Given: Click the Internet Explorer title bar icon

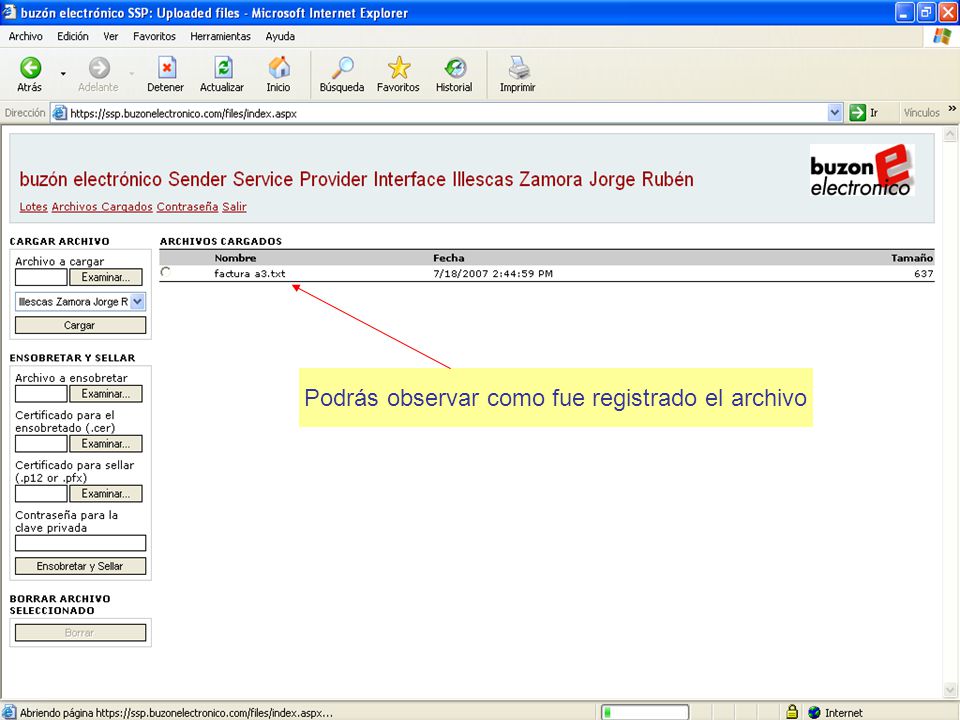Looking at the screenshot, I should coord(9,12).
